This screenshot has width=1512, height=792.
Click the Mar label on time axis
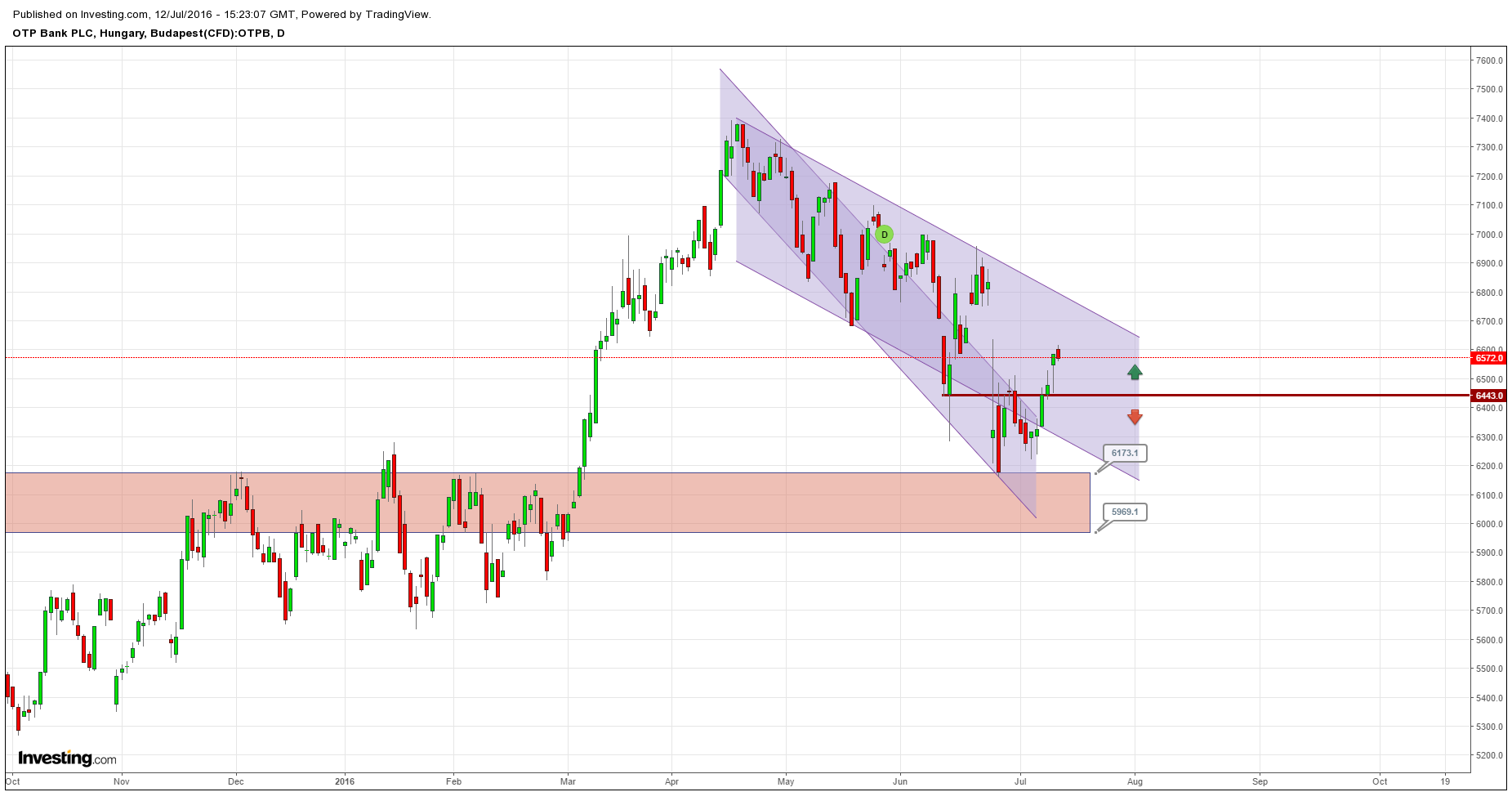coord(568,781)
